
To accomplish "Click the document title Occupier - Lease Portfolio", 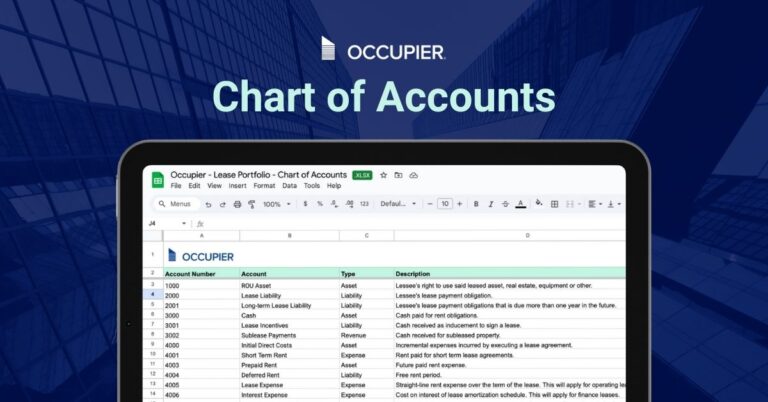I will tap(259, 175).
